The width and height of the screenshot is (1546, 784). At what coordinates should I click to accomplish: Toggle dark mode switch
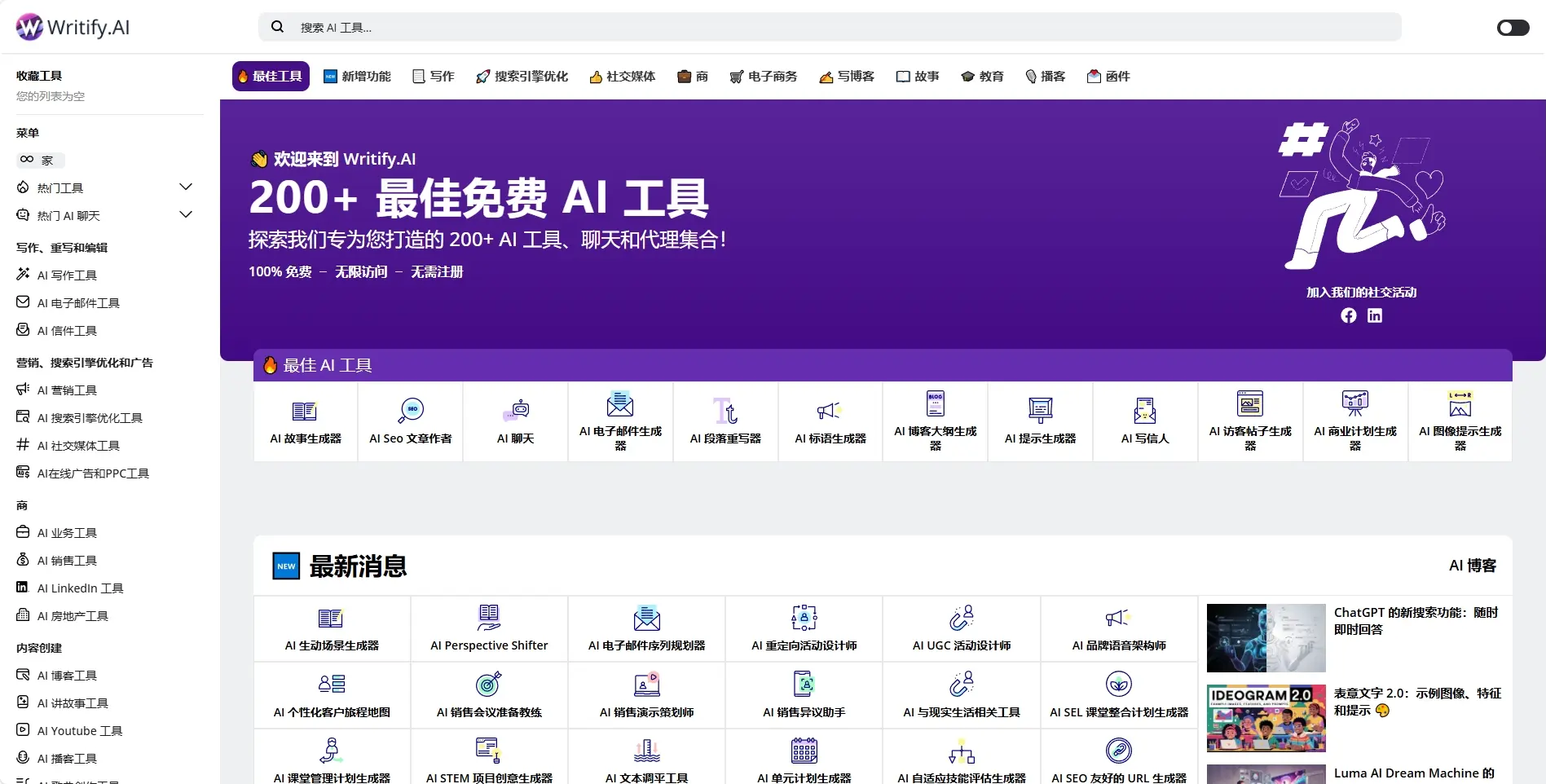(x=1513, y=27)
